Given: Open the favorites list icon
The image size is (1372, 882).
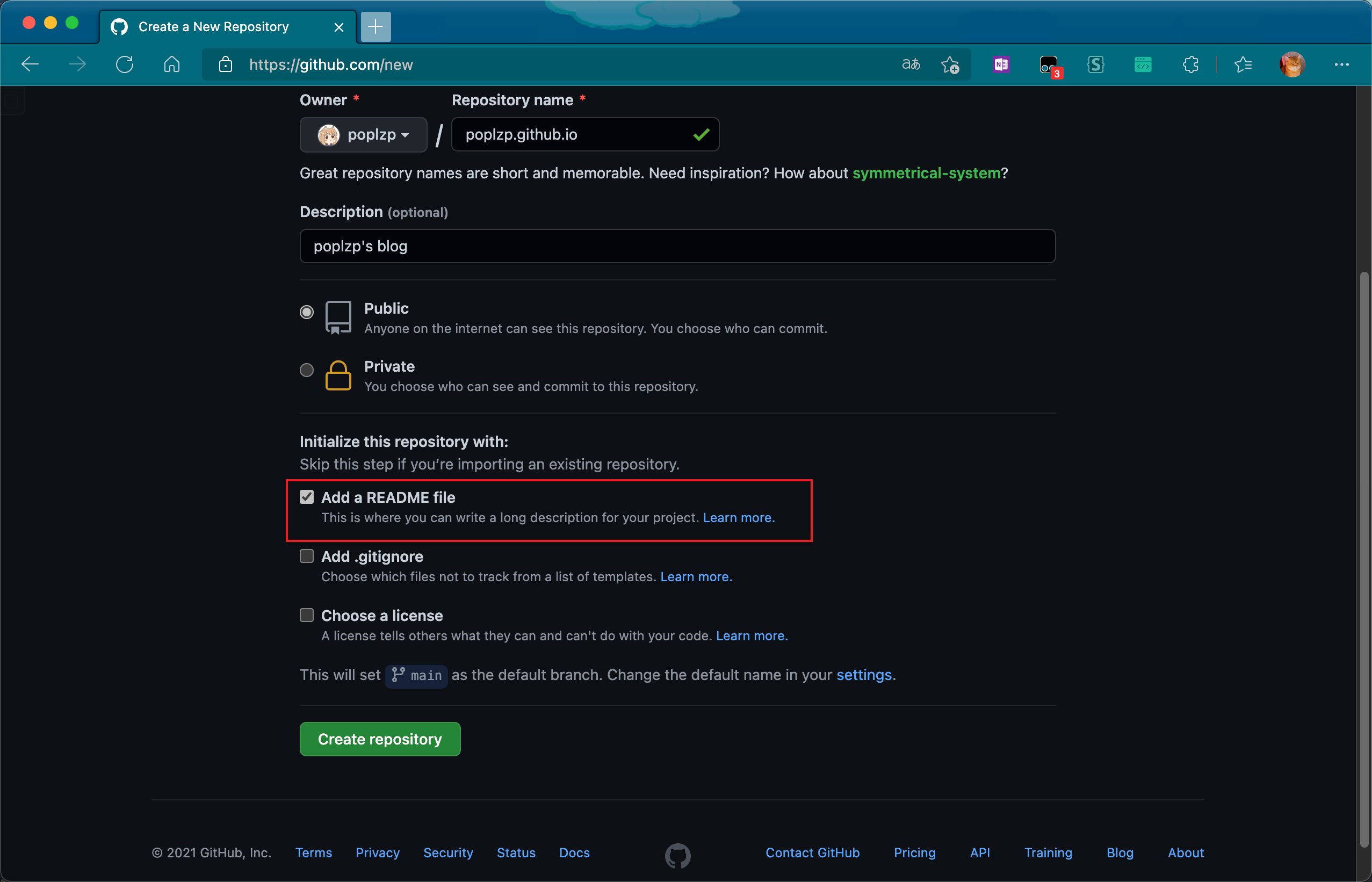Looking at the screenshot, I should coord(1243,64).
